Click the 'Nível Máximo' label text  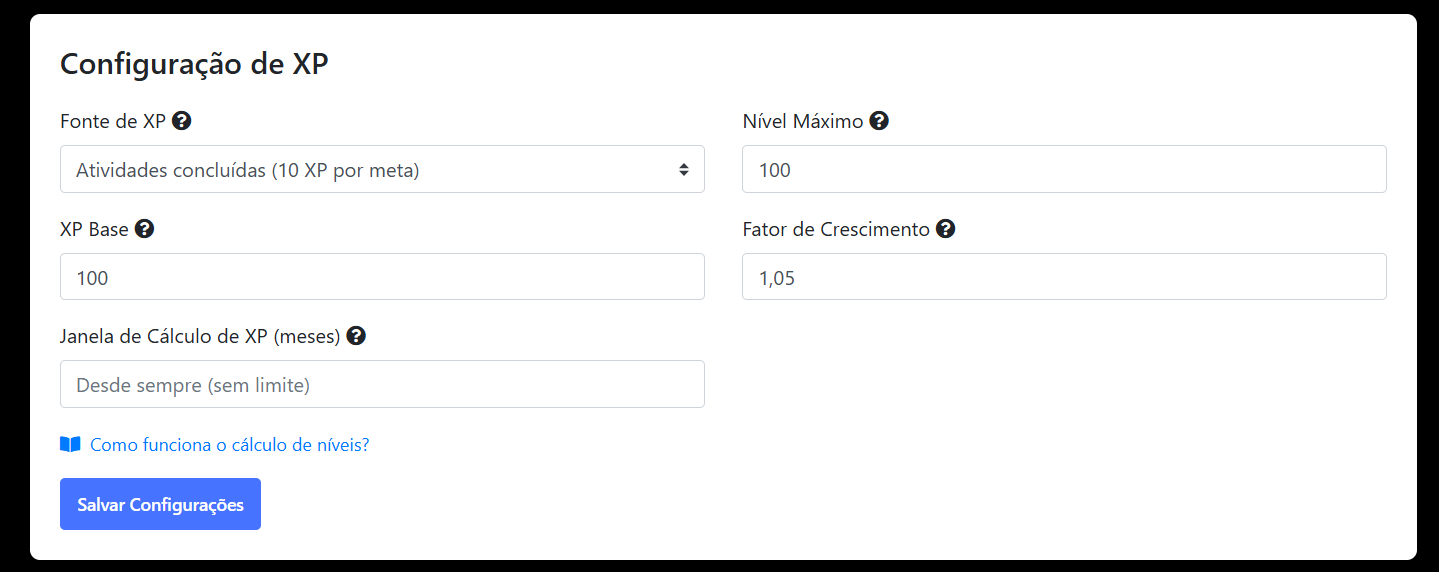pyautogui.click(x=803, y=122)
